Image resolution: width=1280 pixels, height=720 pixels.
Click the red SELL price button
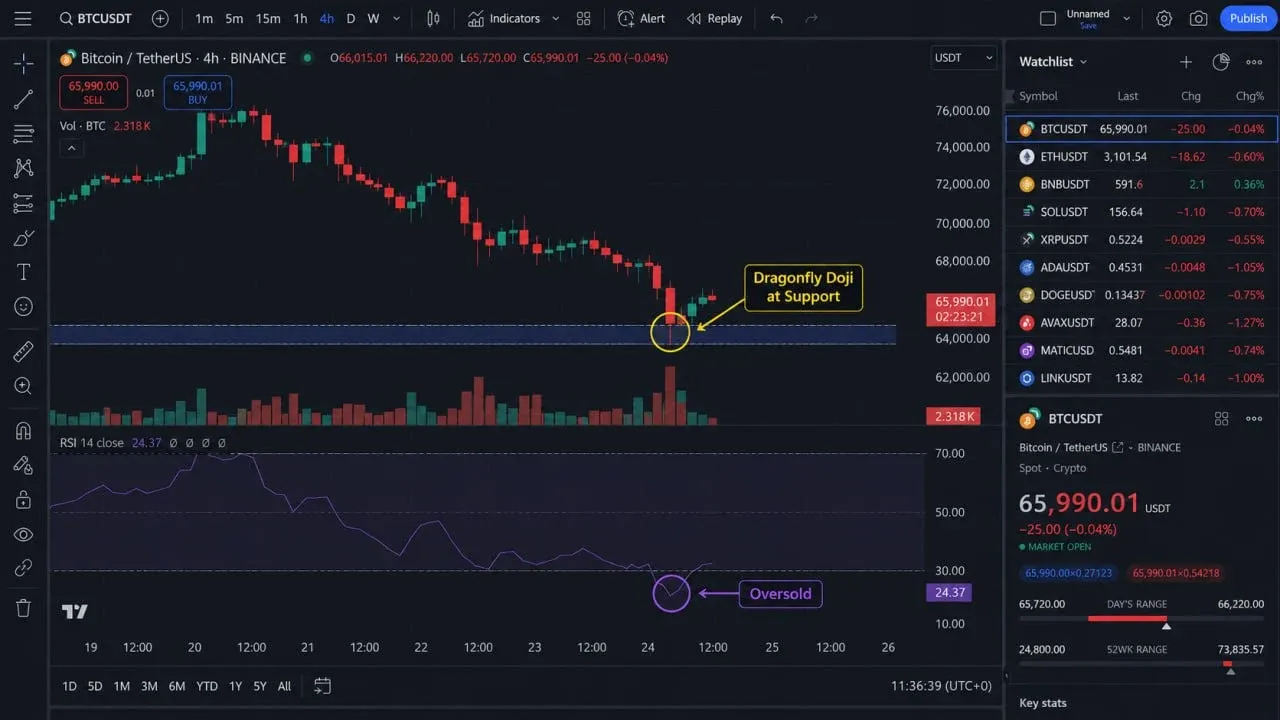click(93, 92)
